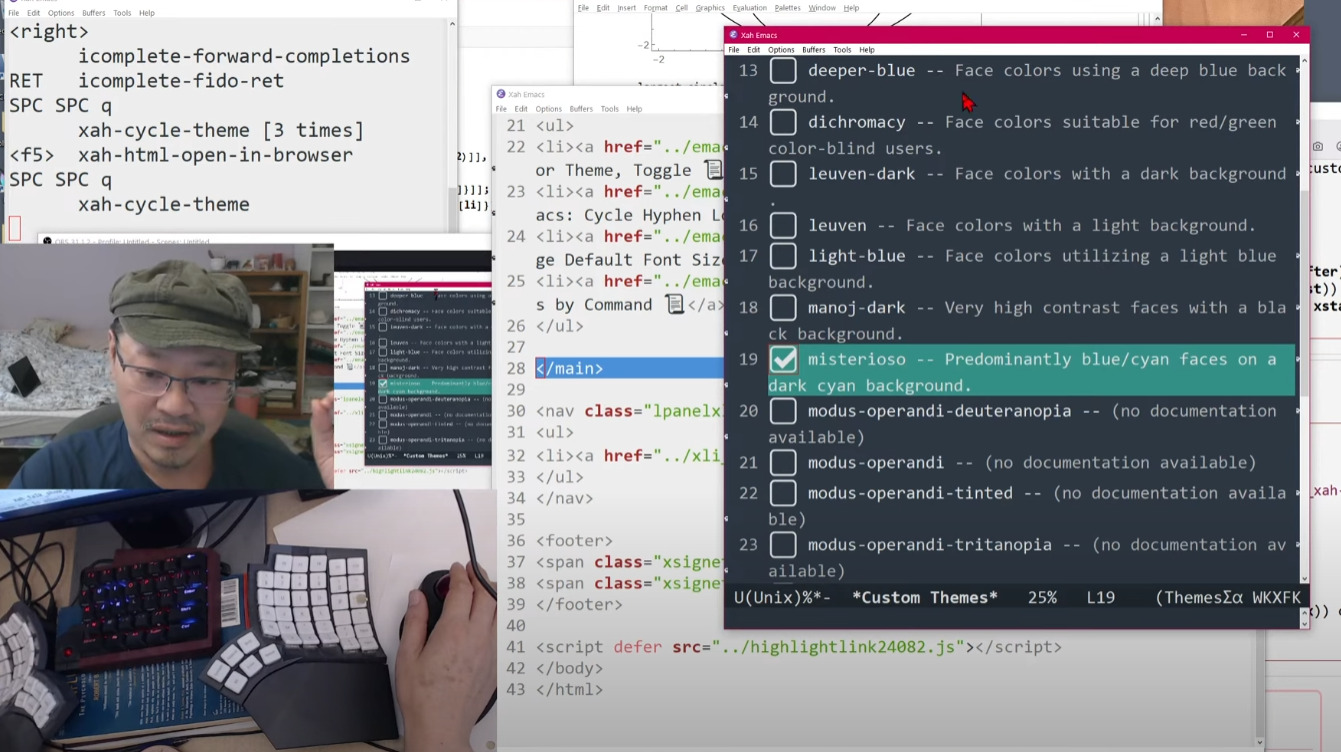Tick the modus-operandi theme checkbox on line 21

pos(783,463)
